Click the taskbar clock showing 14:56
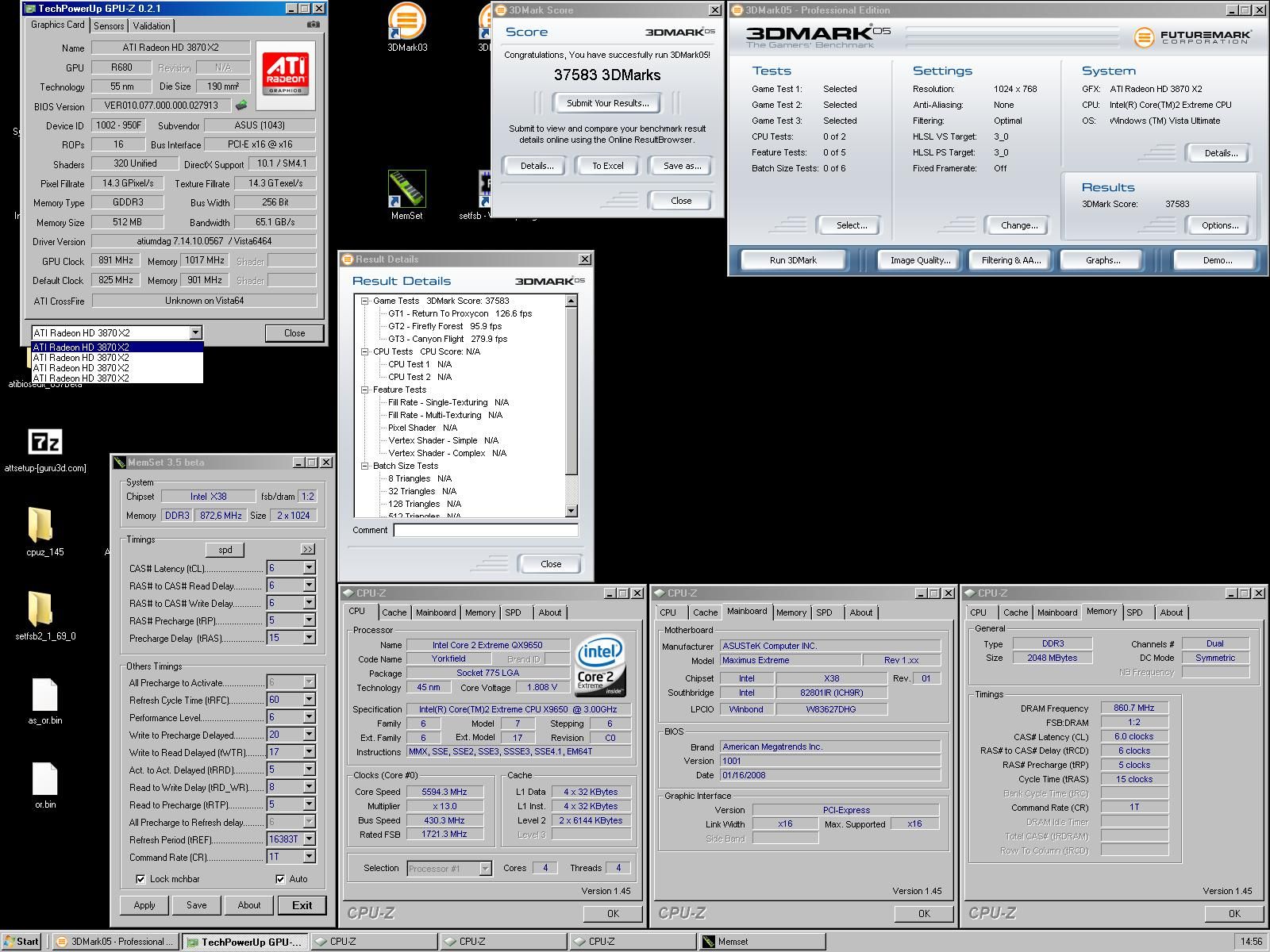 point(1250,942)
